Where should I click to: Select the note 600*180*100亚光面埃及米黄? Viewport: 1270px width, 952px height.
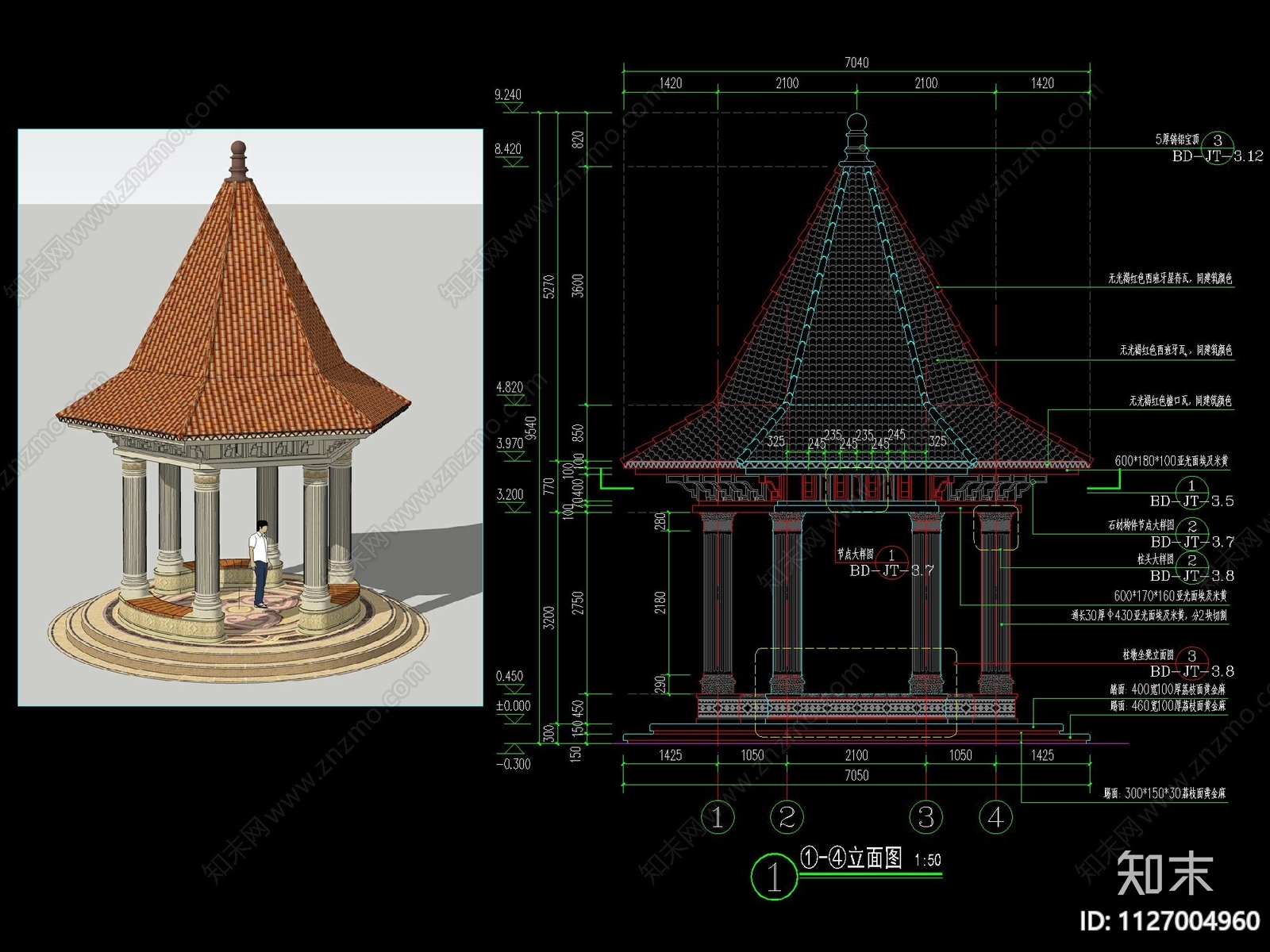[x=1172, y=461]
